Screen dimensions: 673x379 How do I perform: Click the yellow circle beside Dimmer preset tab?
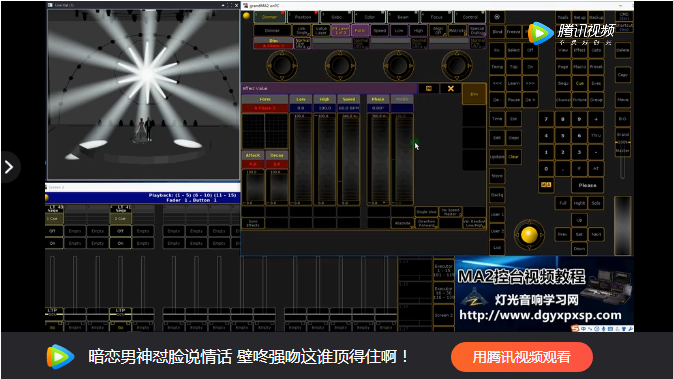[246, 16]
